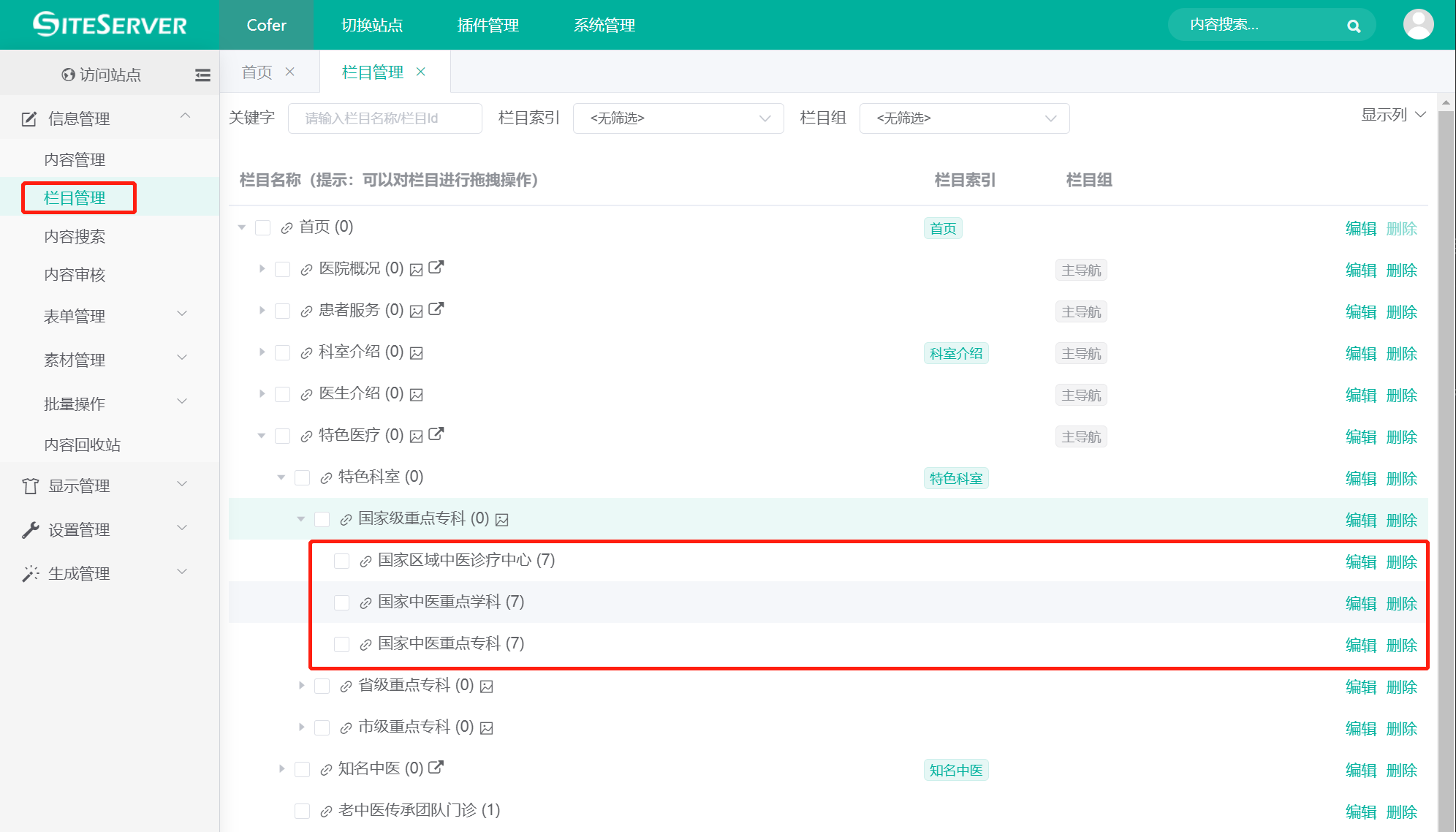Collapse the 首页 (0) tree node arrow
Image resolution: width=1456 pixels, height=832 pixels.
[x=242, y=227]
